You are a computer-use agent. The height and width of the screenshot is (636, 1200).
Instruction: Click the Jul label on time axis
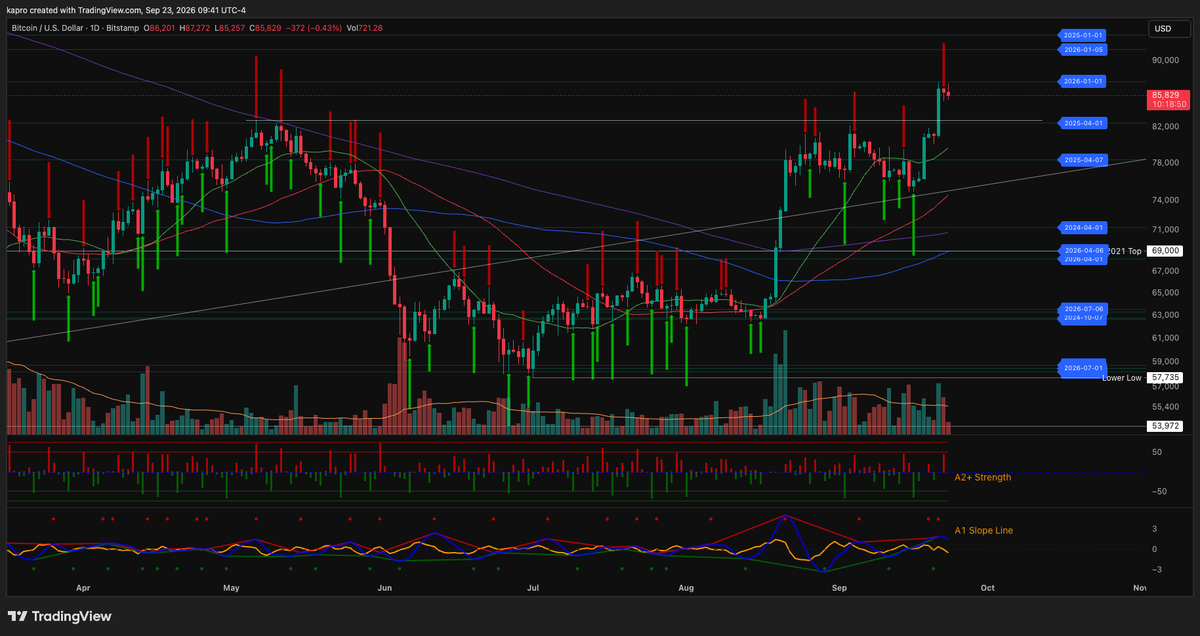click(533, 590)
